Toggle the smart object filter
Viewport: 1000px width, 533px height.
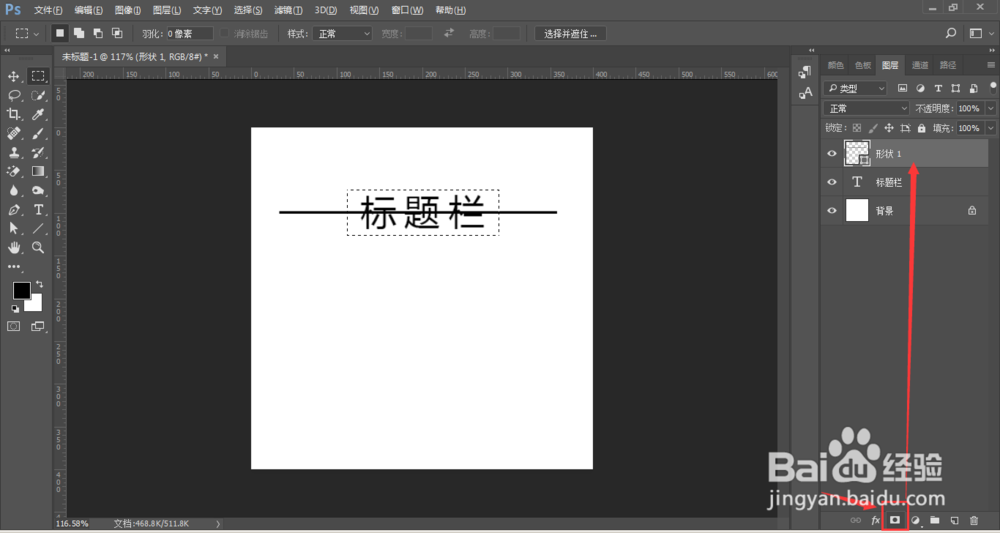pos(973,88)
